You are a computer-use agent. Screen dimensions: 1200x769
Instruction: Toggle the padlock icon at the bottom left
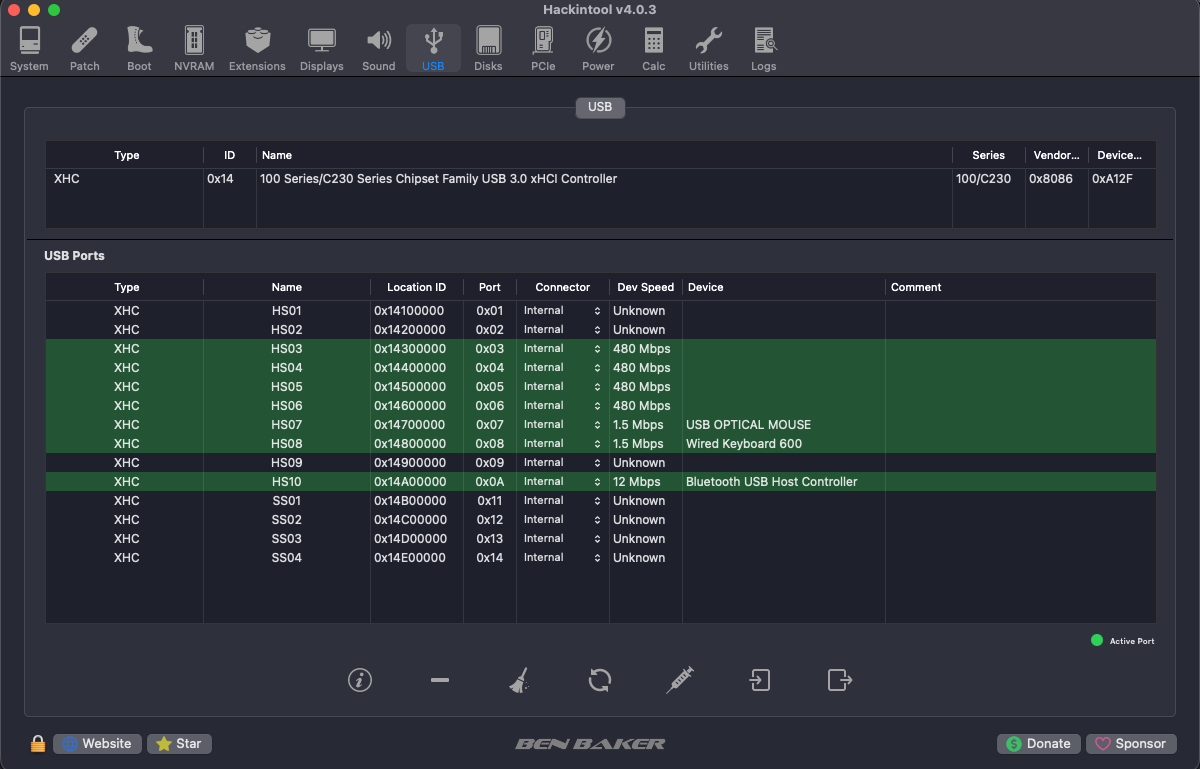[38, 743]
